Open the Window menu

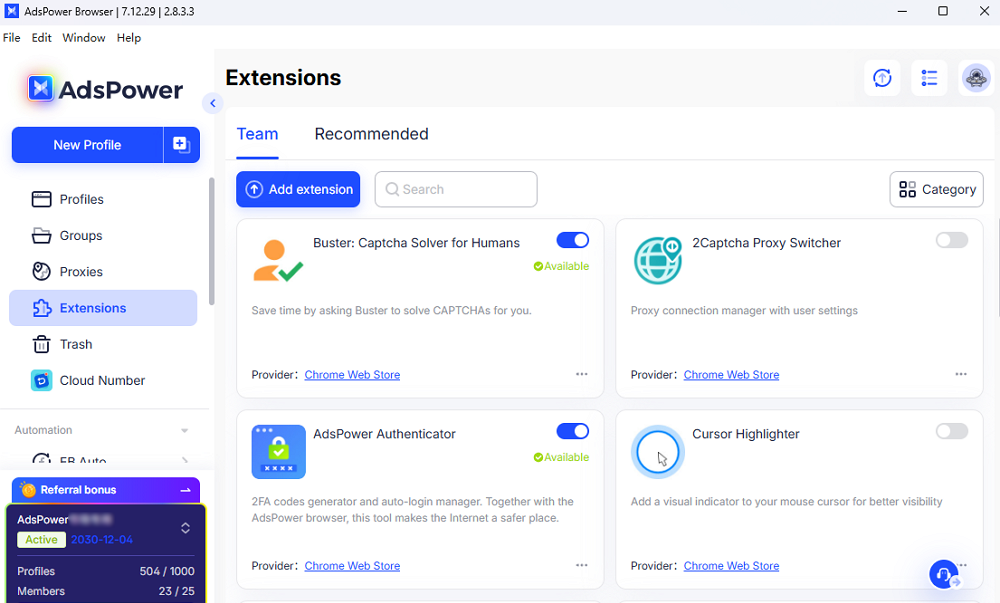(84, 38)
